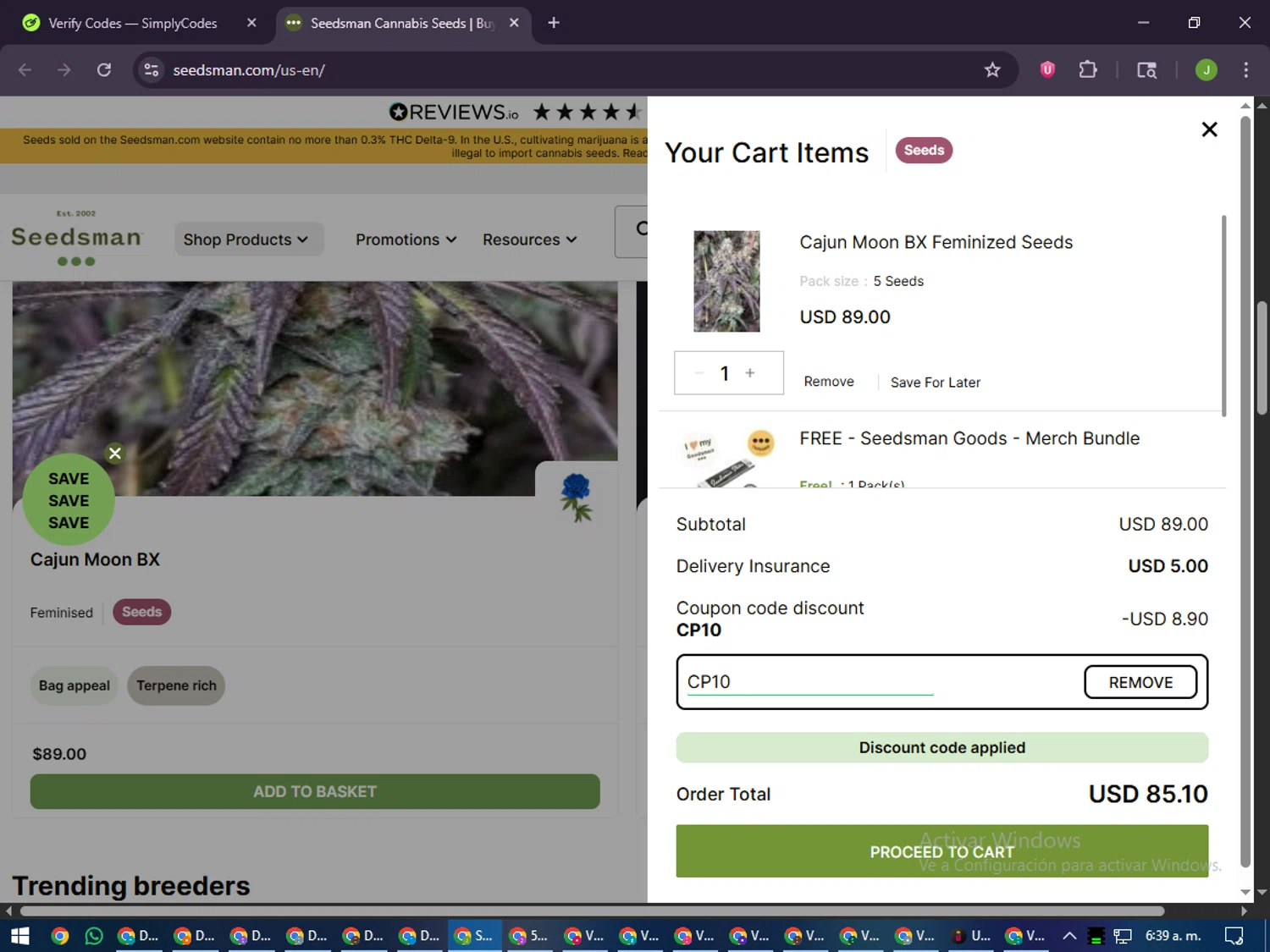The width and height of the screenshot is (1270, 952).
Task: Open the Cajun Moon BX product title
Action: pos(95,559)
